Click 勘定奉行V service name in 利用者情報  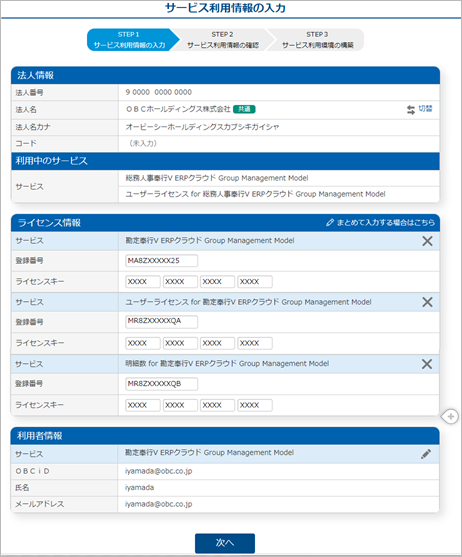tap(209, 453)
